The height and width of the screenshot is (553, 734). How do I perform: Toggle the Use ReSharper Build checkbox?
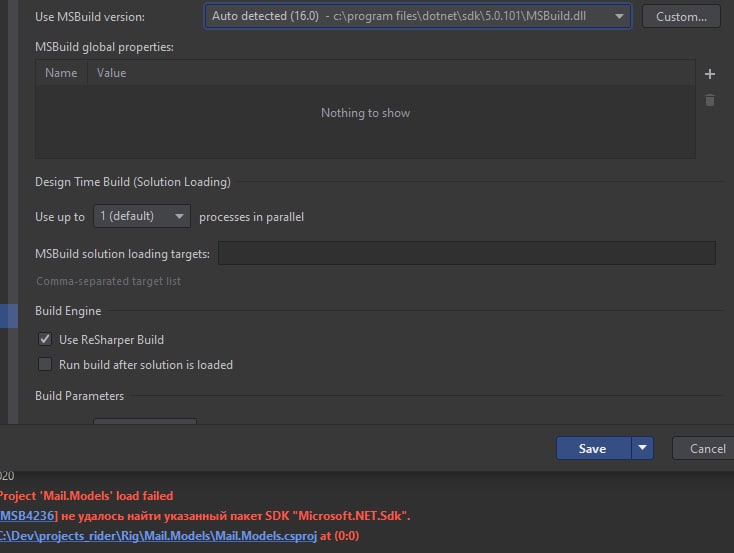coord(45,339)
